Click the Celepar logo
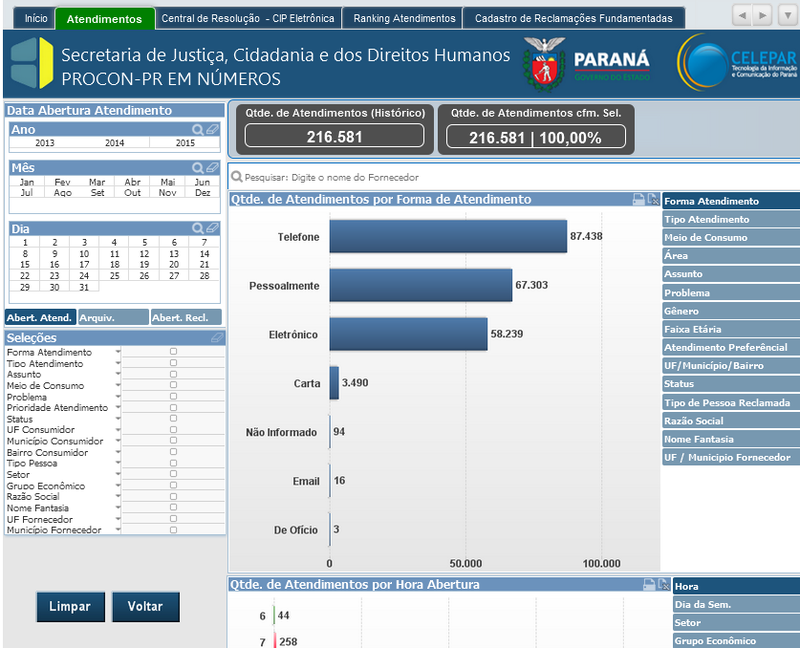Screen dimensions: 800x648 (737, 62)
